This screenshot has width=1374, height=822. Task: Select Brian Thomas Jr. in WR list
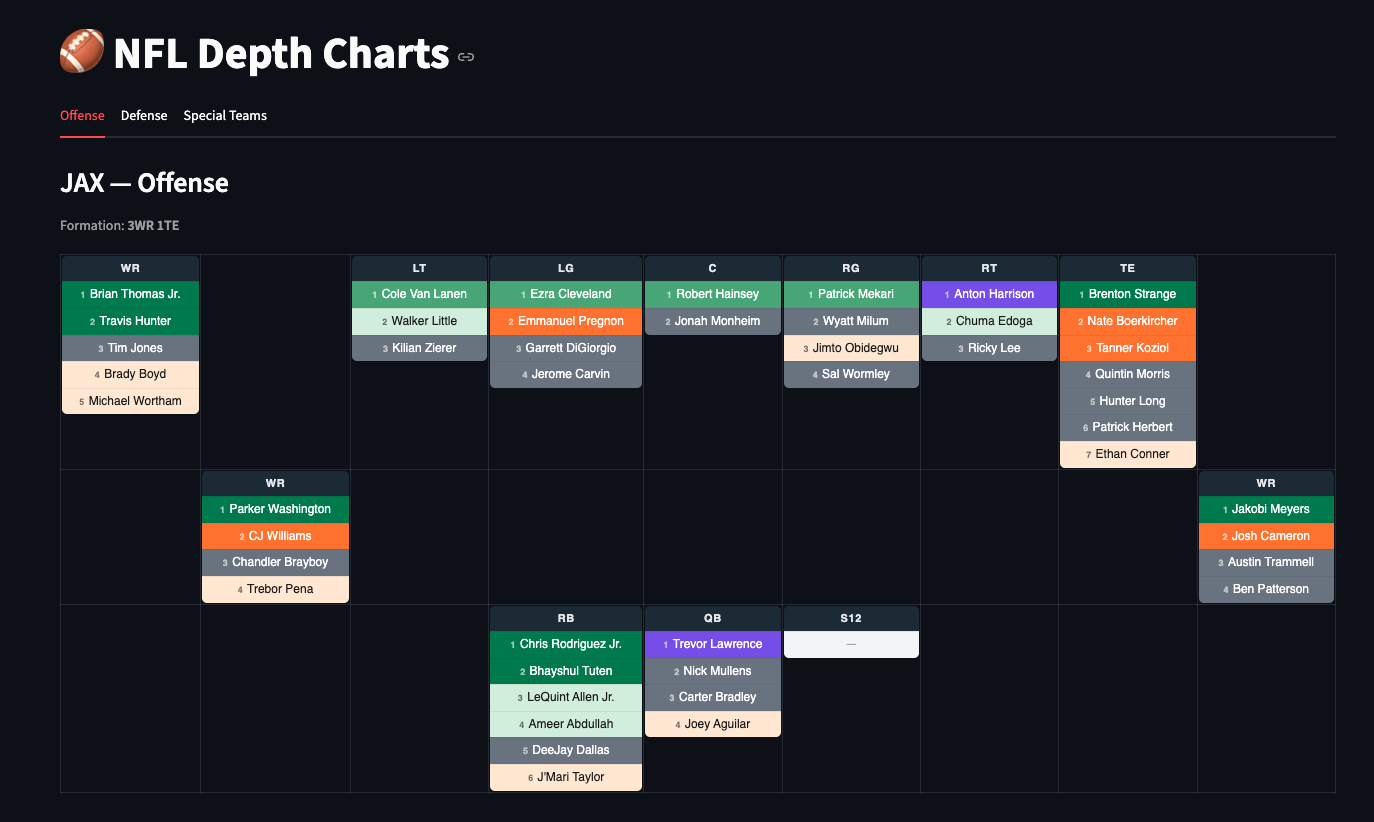pos(130,294)
